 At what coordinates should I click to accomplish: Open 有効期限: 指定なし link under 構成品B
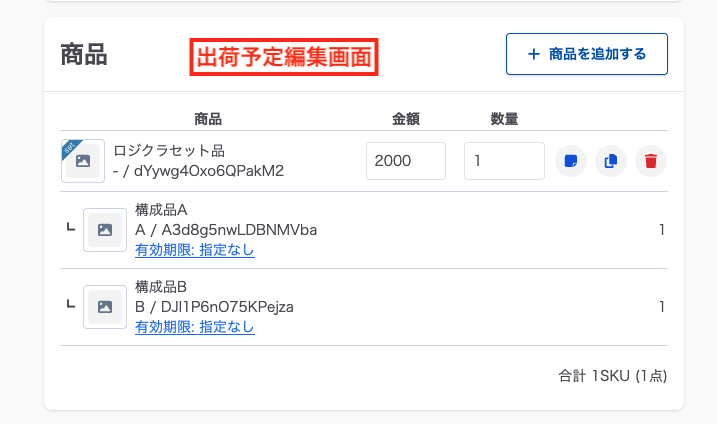(x=195, y=327)
